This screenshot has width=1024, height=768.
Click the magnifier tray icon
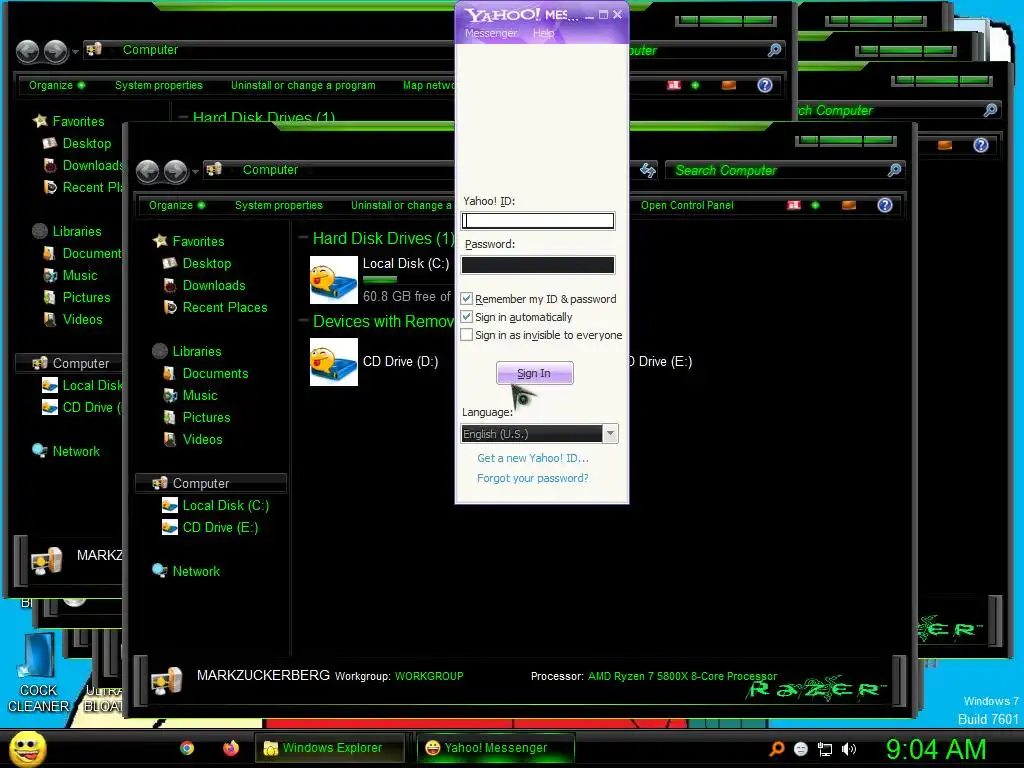(x=776, y=749)
